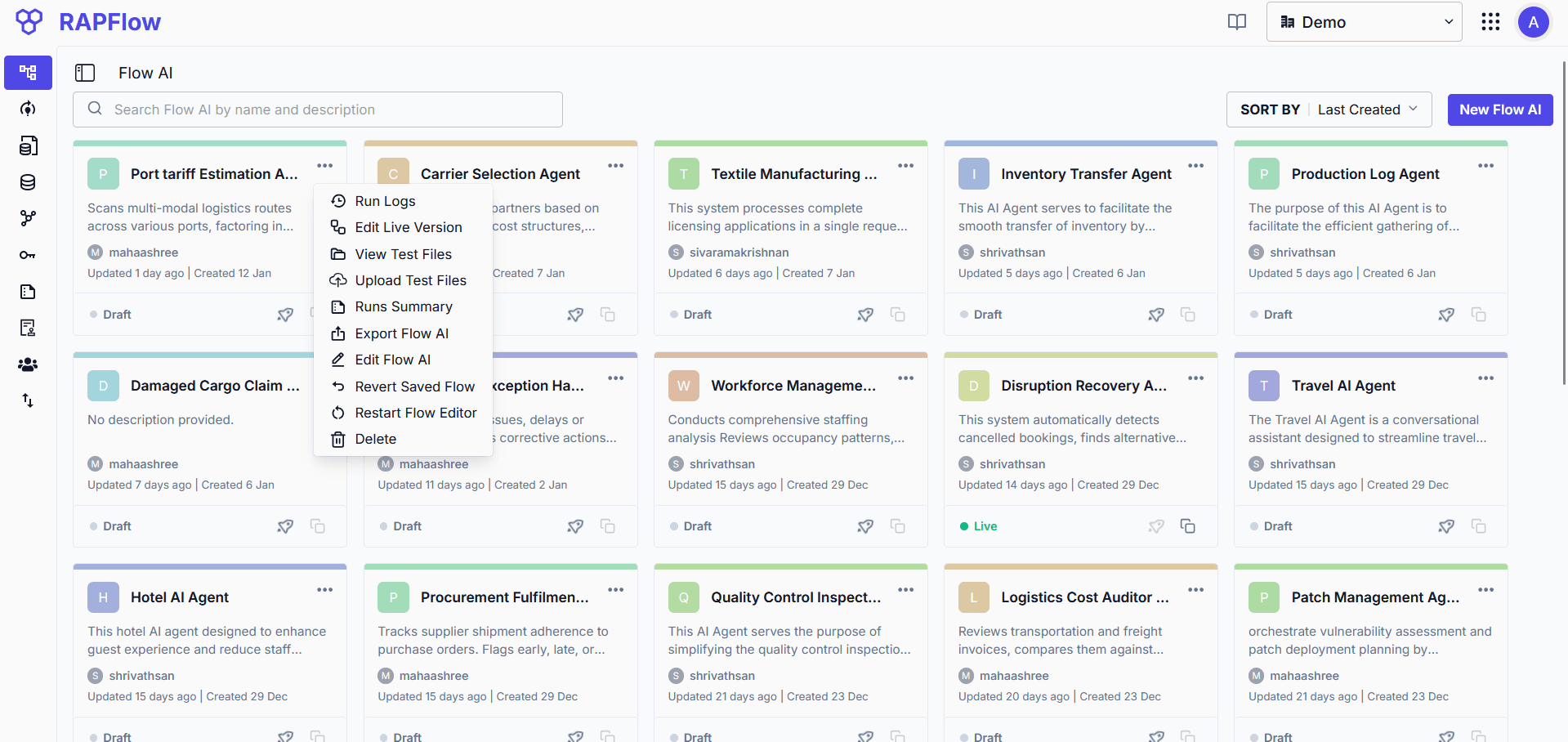
Task: Click the branching pipeline icon in the sidebar
Action: 28,218
